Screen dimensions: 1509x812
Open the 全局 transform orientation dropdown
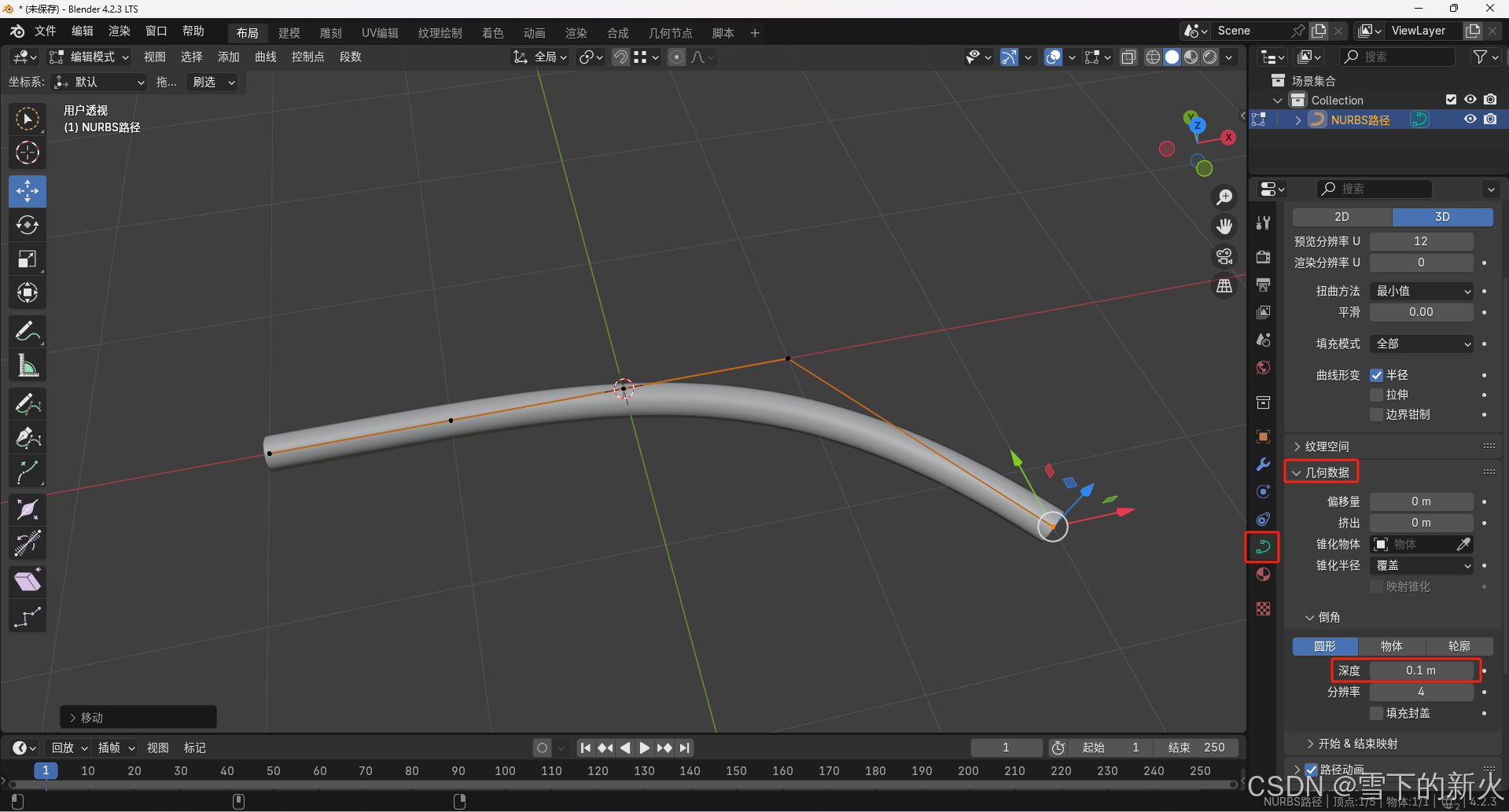pos(540,57)
